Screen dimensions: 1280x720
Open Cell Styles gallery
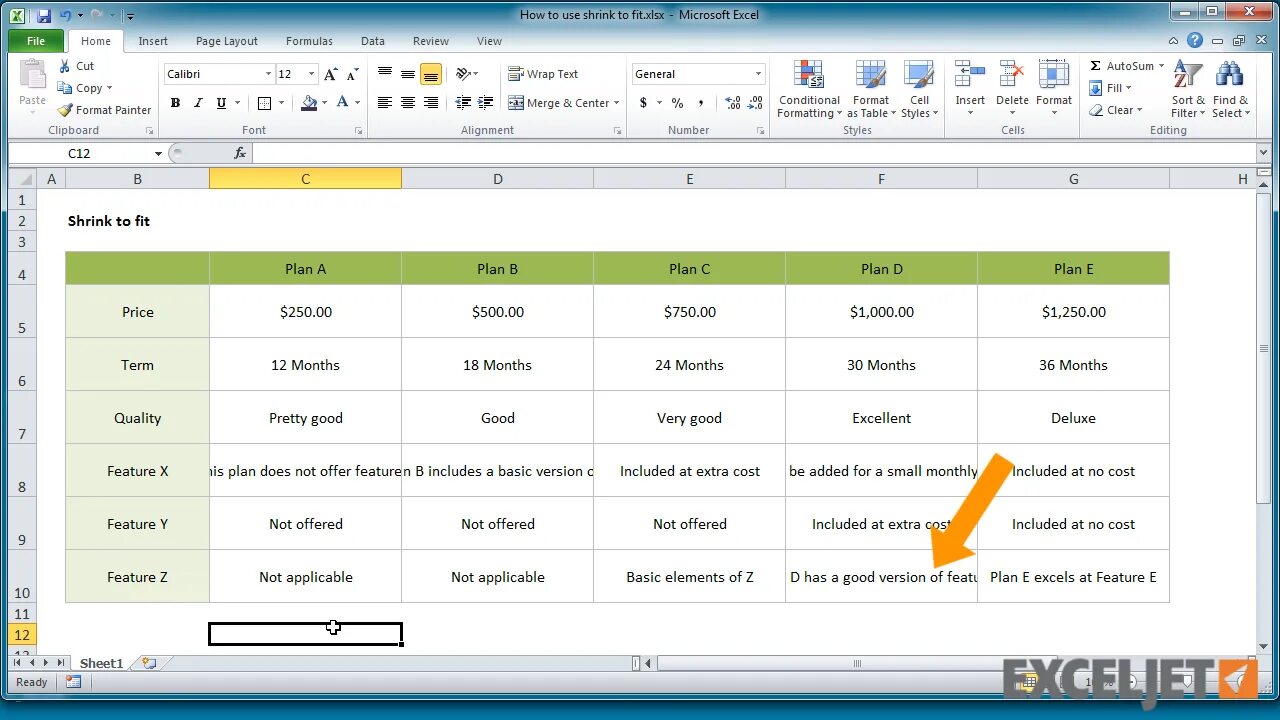(x=919, y=89)
